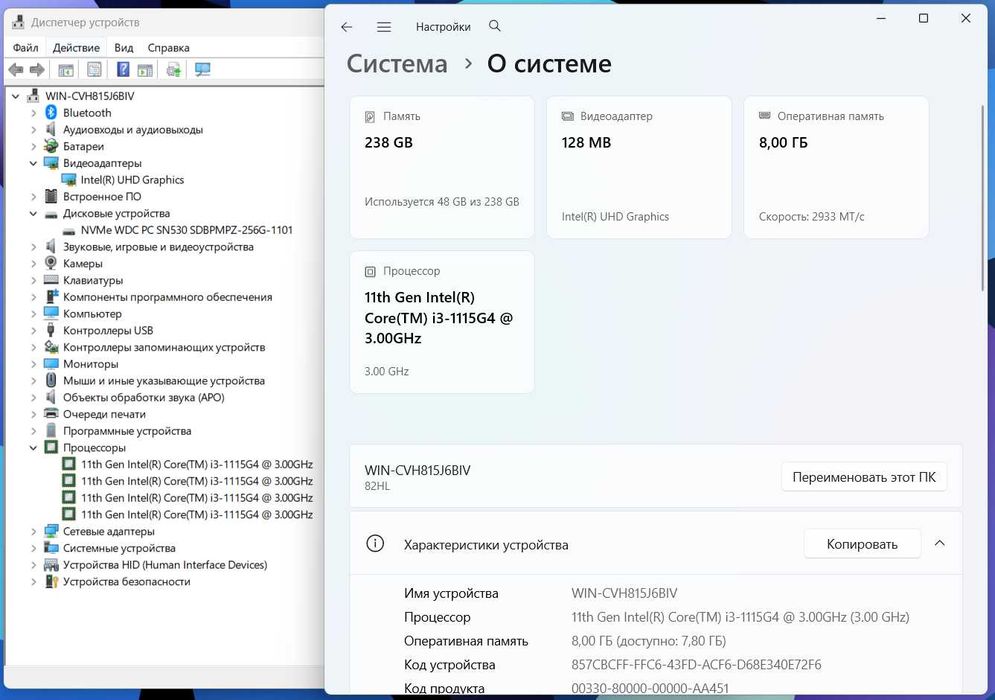Open the Файл menu
995x700 pixels.
pyautogui.click(x=25, y=48)
